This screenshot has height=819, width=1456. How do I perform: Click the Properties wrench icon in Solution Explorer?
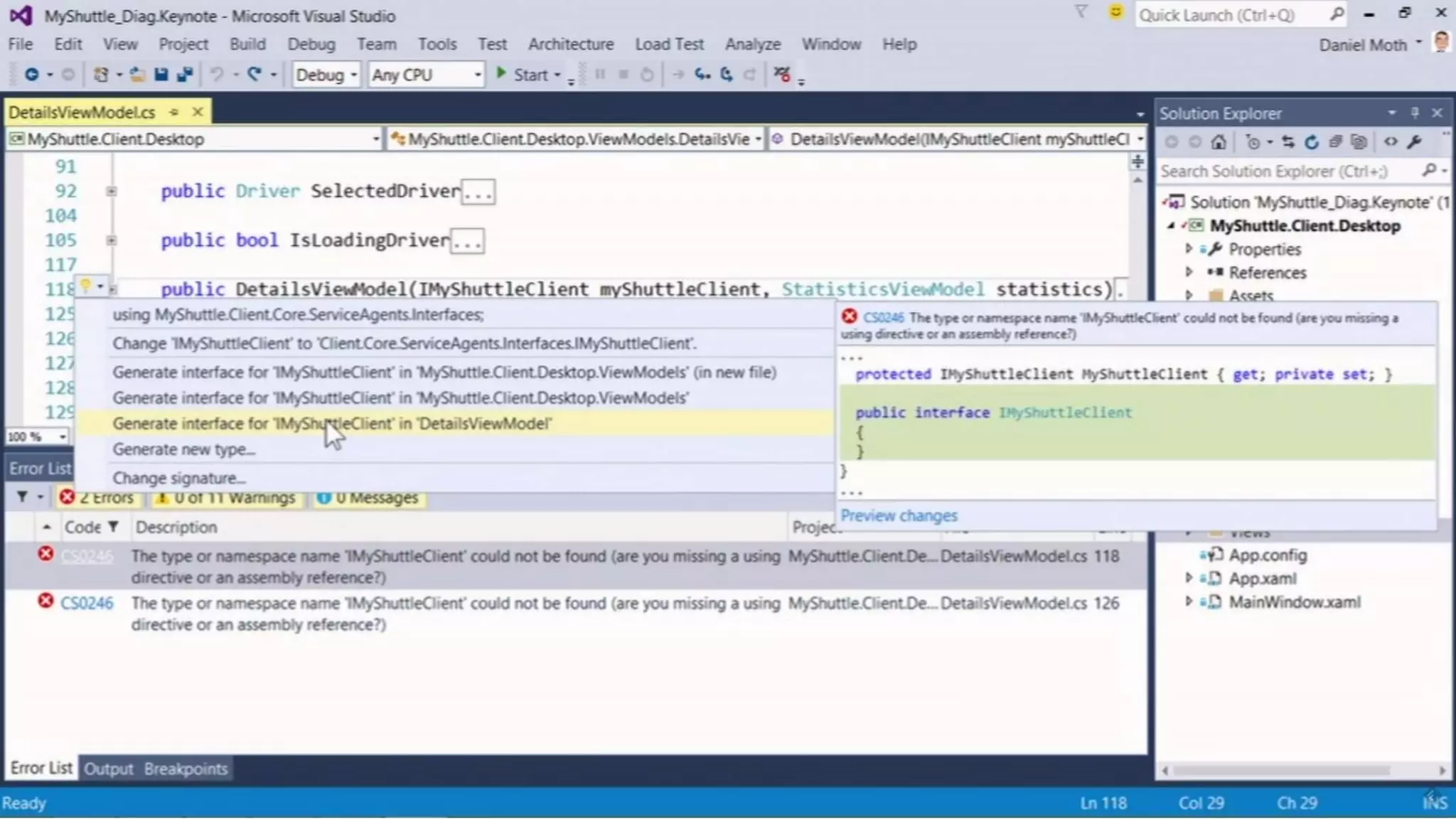tap(1415, 142)
